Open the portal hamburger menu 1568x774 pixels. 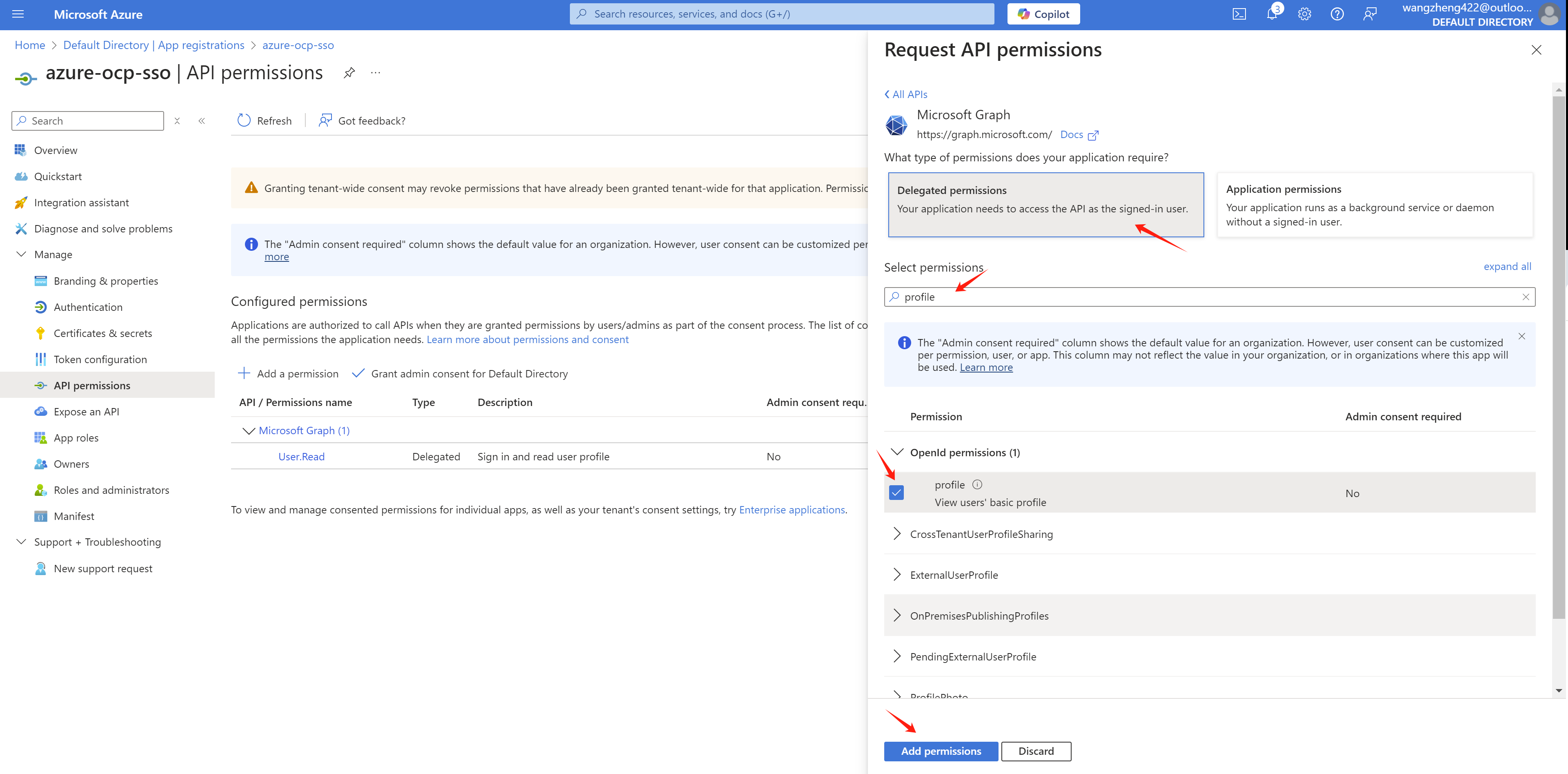(18, 14)
